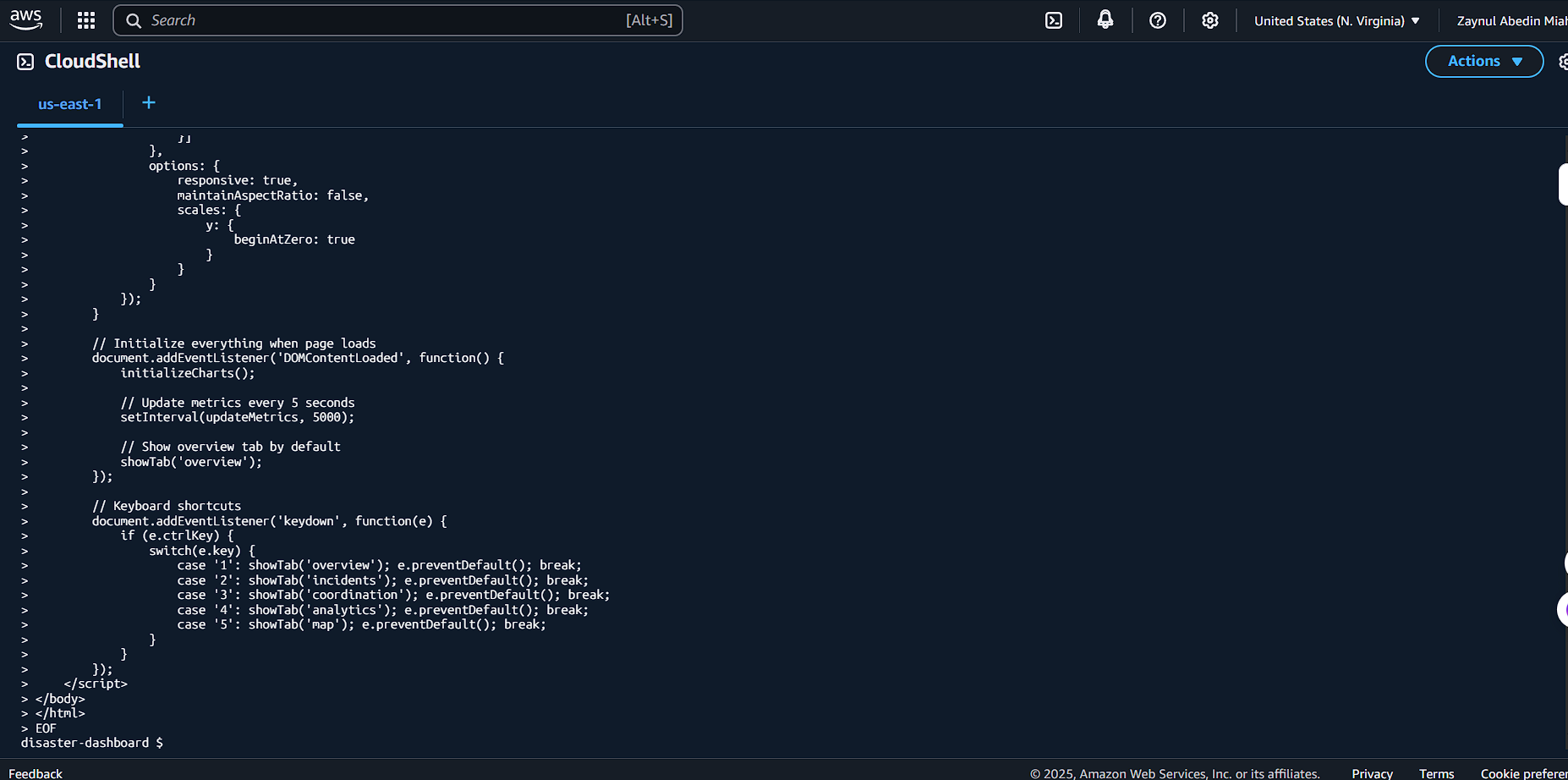The width and height of the screenshot is (1568, 780).
Task: Click the "y: {" line
Action: [x=220, y=225]
